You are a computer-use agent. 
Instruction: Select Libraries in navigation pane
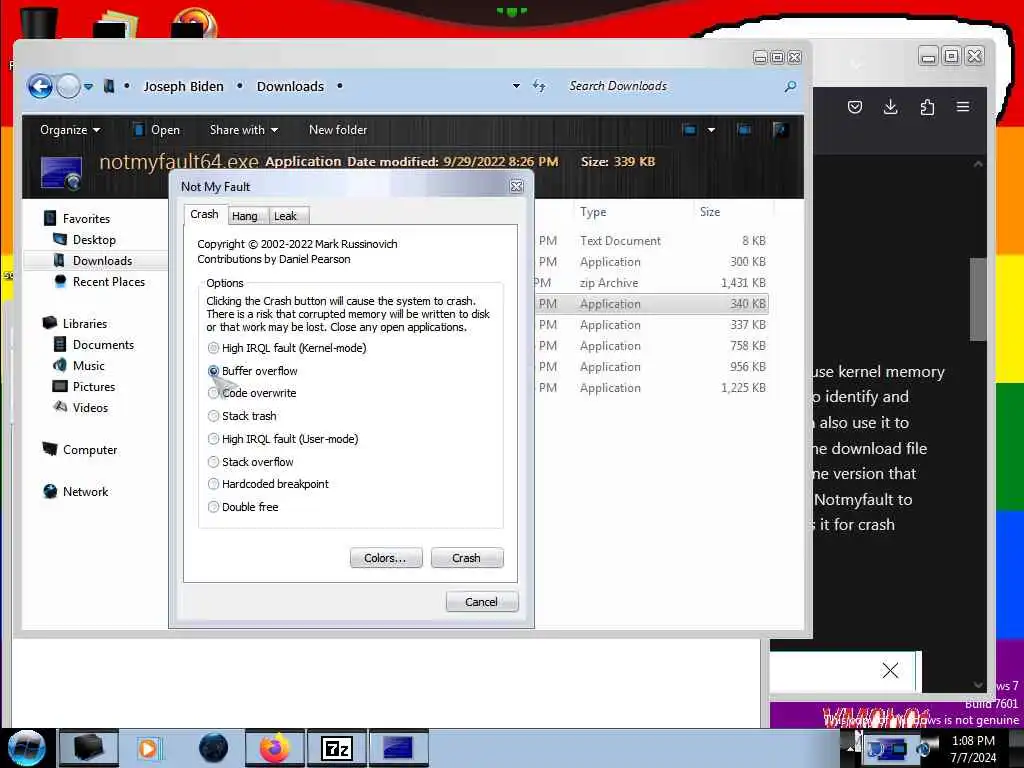click(x=85, y=323)
